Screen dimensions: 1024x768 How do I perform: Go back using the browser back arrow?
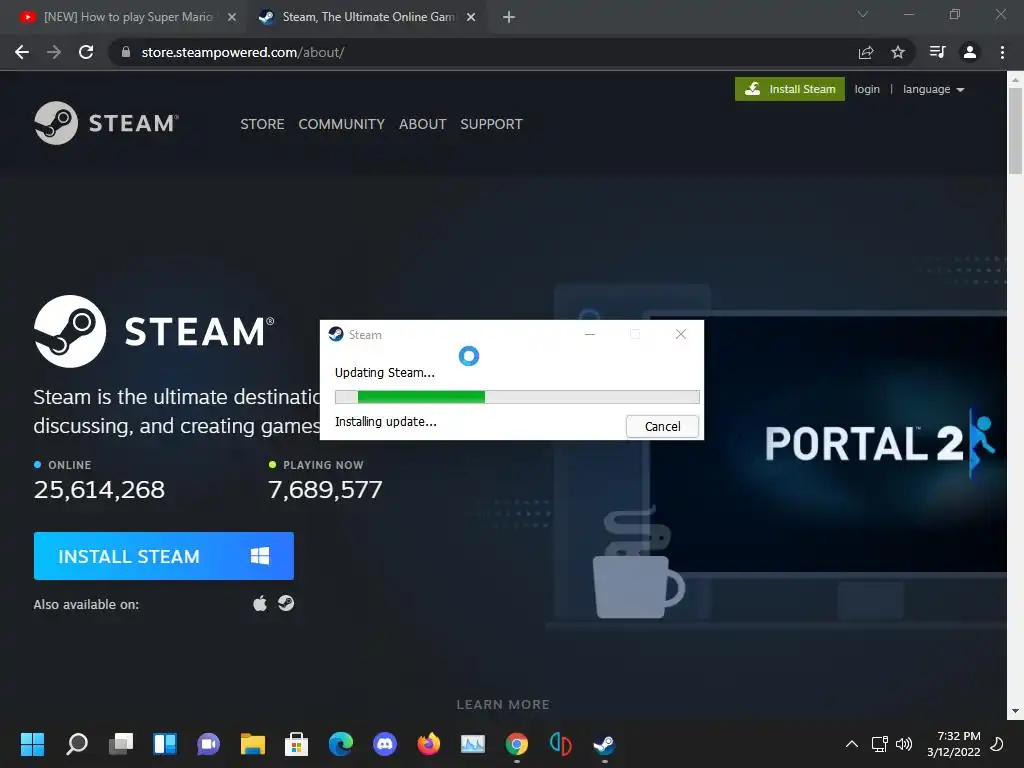(22, 52)
